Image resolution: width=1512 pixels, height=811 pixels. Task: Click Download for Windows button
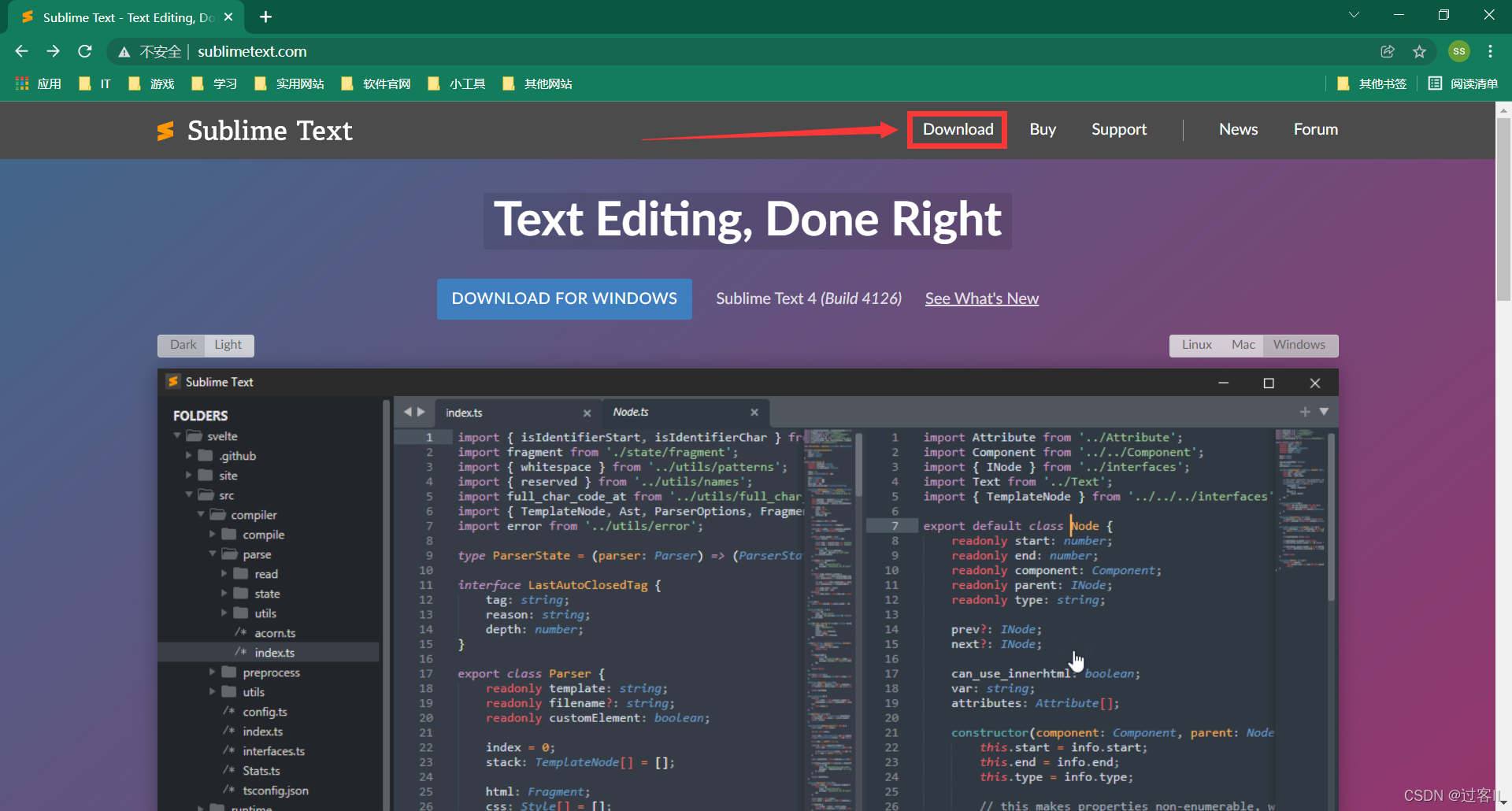coord(565,298)
